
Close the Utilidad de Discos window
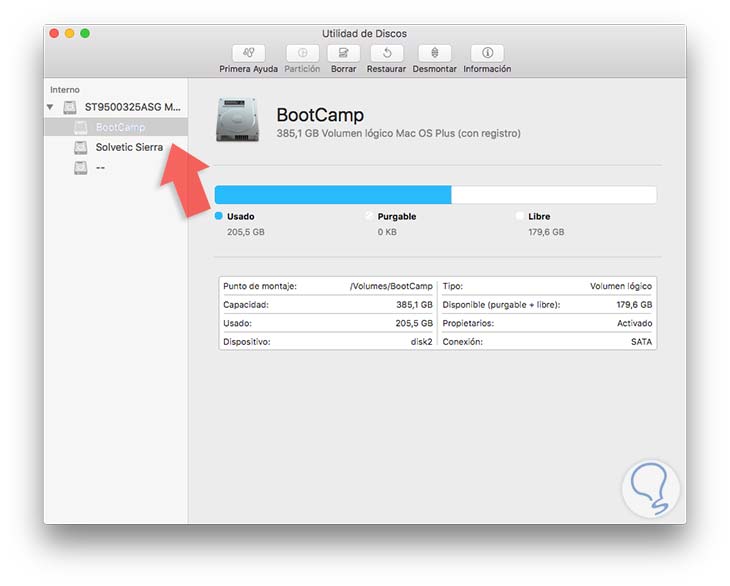pos(54,34)
